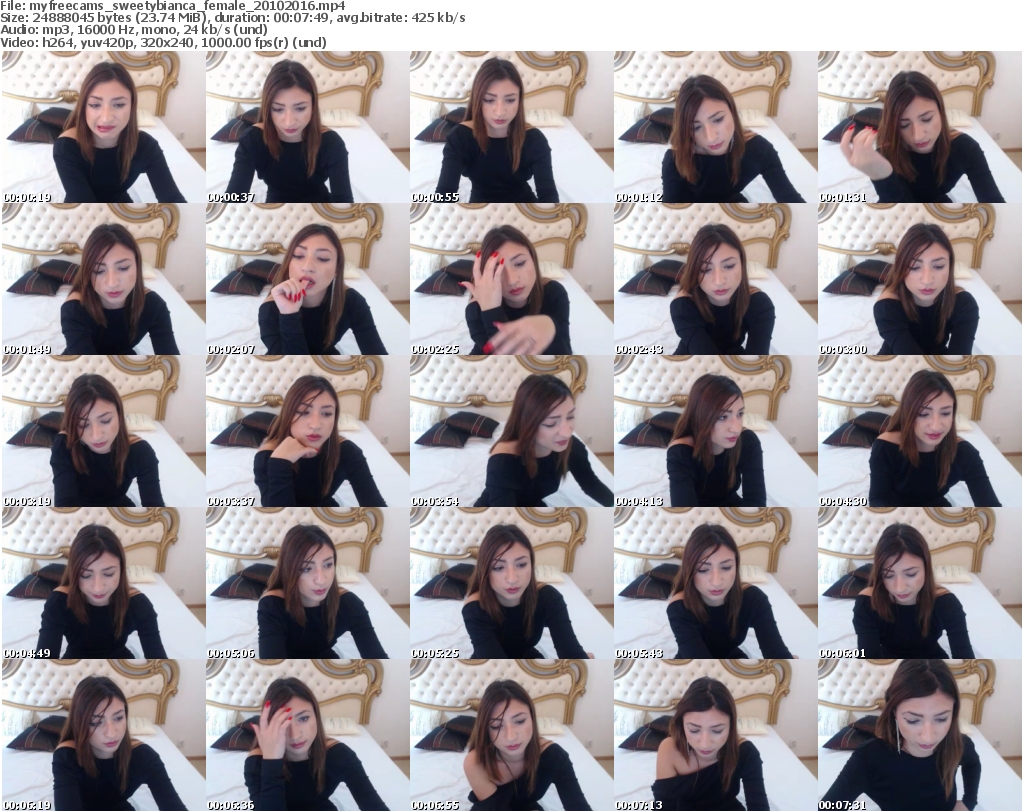Pick the thumbnail timestamped 00:01:12
Viewport: 1024px width, 811px height.
[x=715, y=127]
